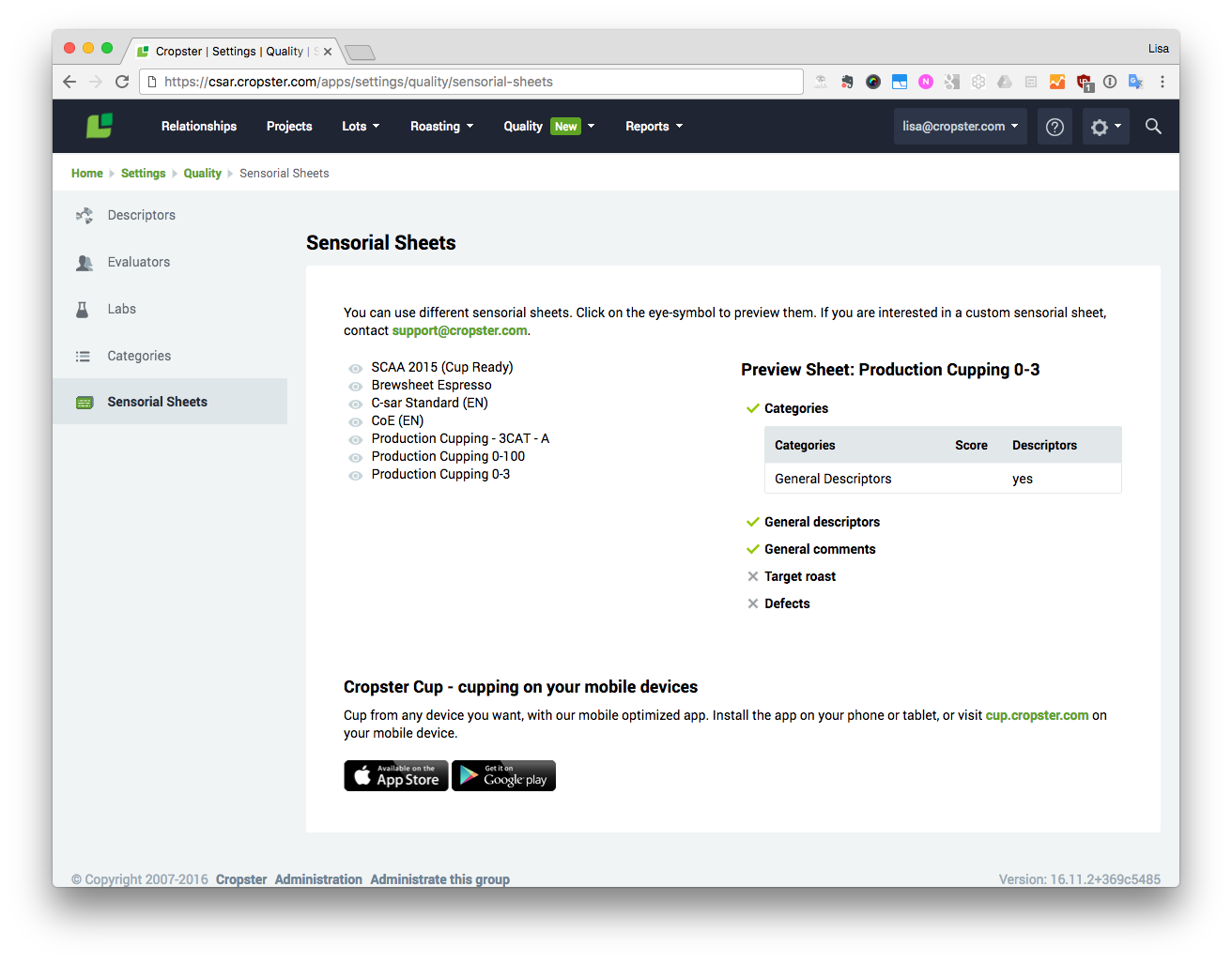Preview Production Cupping 0-100 with eye icon
Screen dimensions: 1232x962
(355, 458)
